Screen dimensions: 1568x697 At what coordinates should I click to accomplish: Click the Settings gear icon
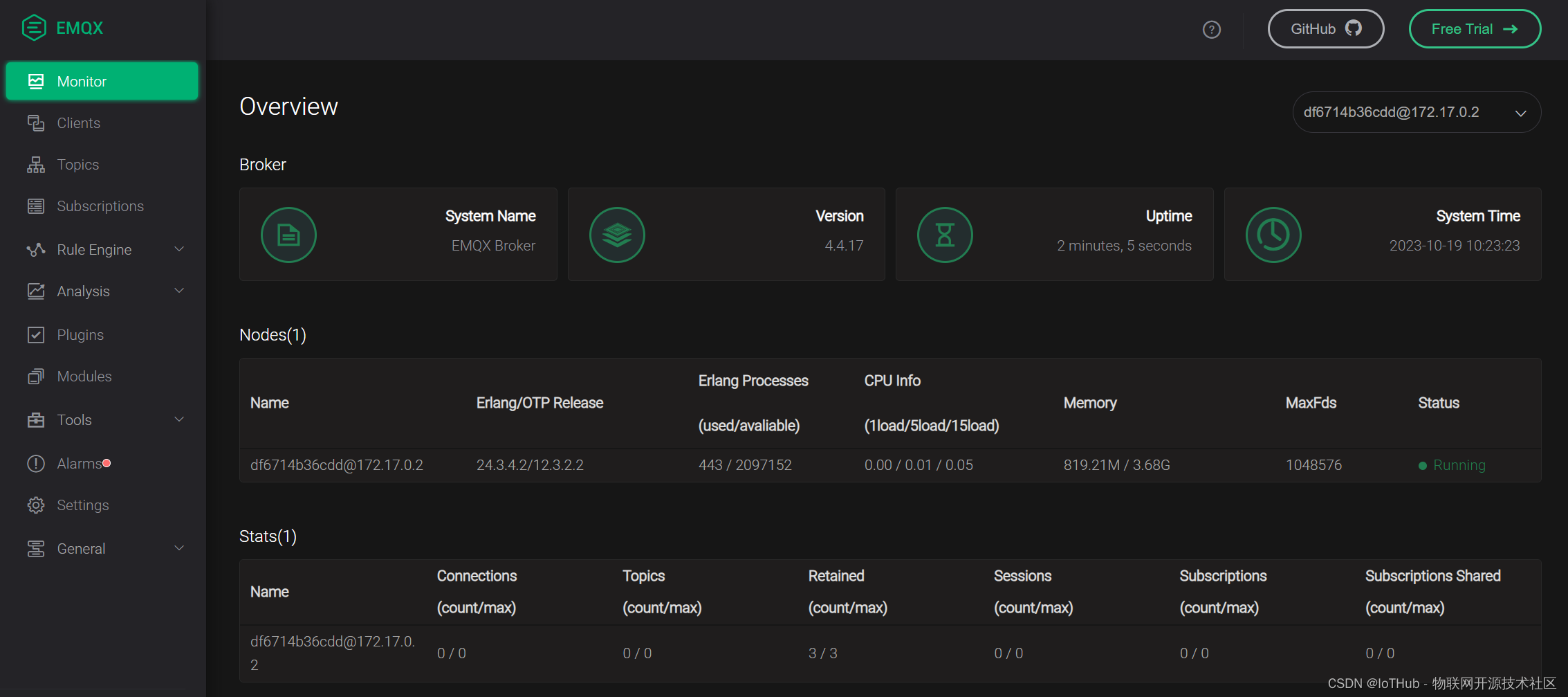click(36, 505)
